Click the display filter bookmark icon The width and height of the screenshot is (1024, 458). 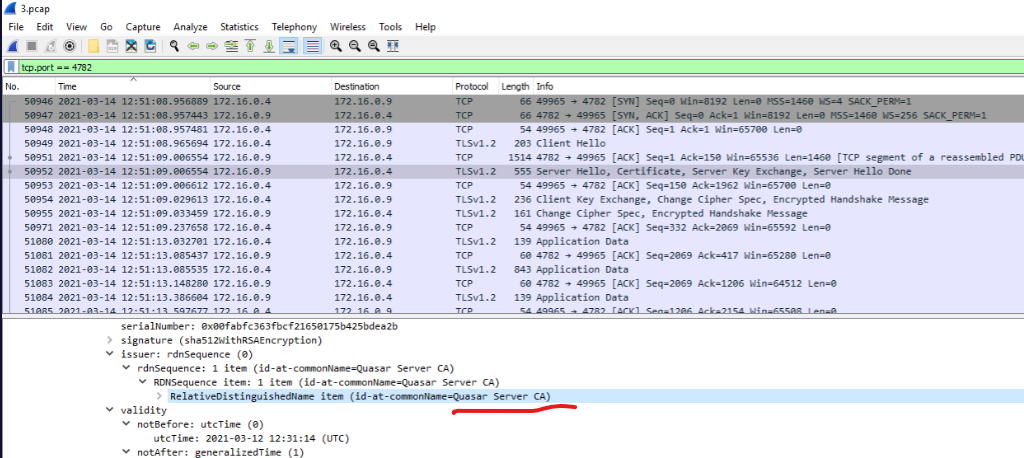click(x=12, y=67)
